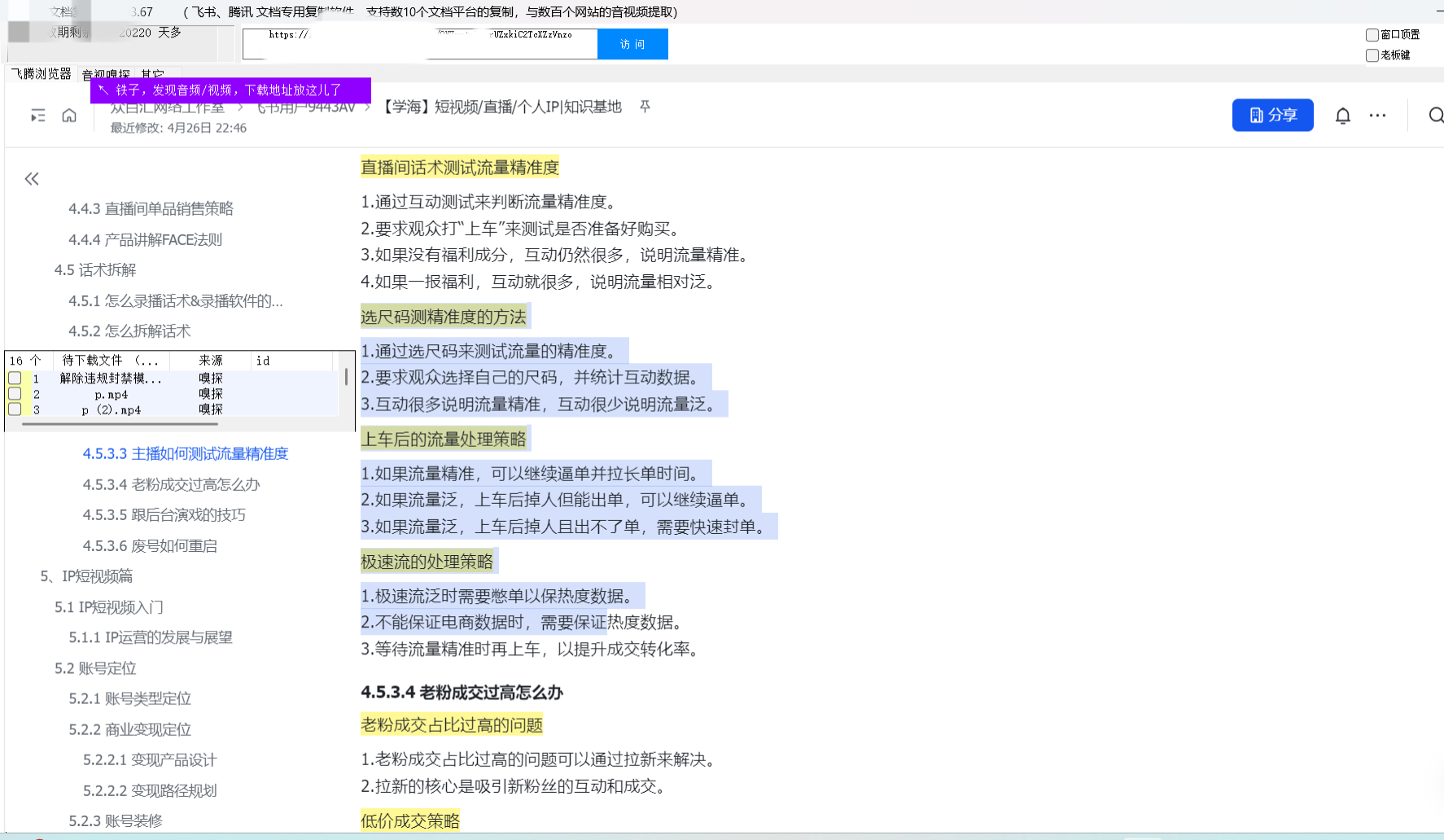Enable the 窗口顶置 checkbox
Image resolution: width=1444 pixels, height=840 pixels.
(1371, 34)
